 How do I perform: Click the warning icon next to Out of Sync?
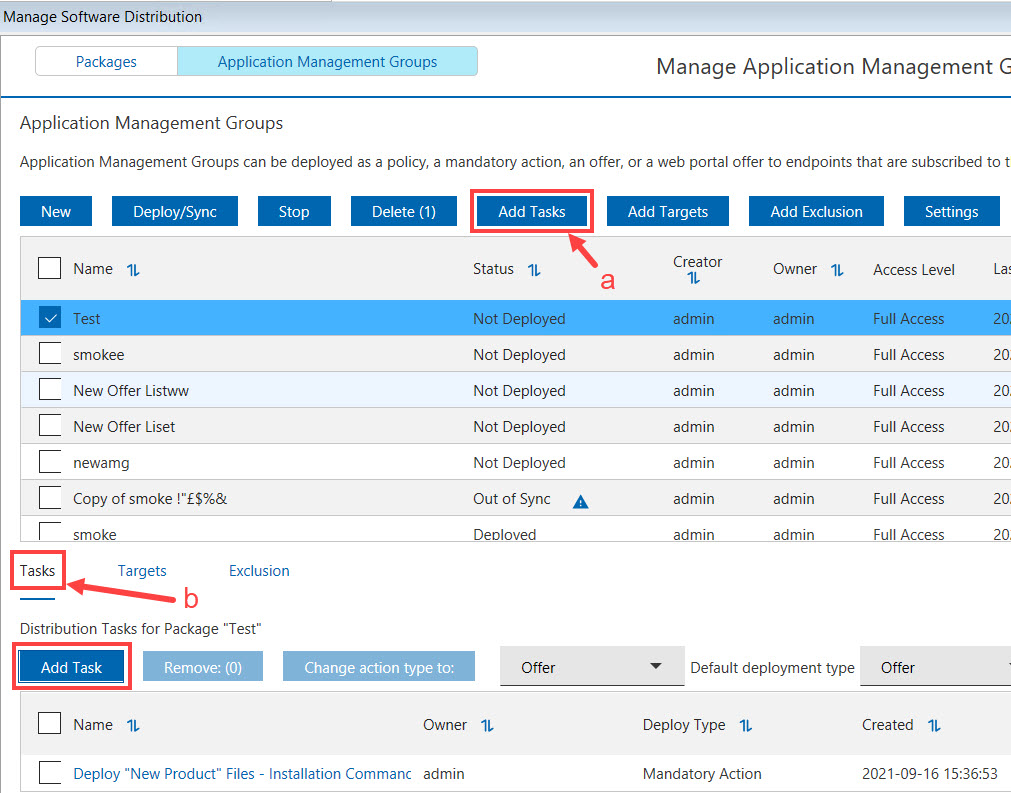[x=580, y=502]
